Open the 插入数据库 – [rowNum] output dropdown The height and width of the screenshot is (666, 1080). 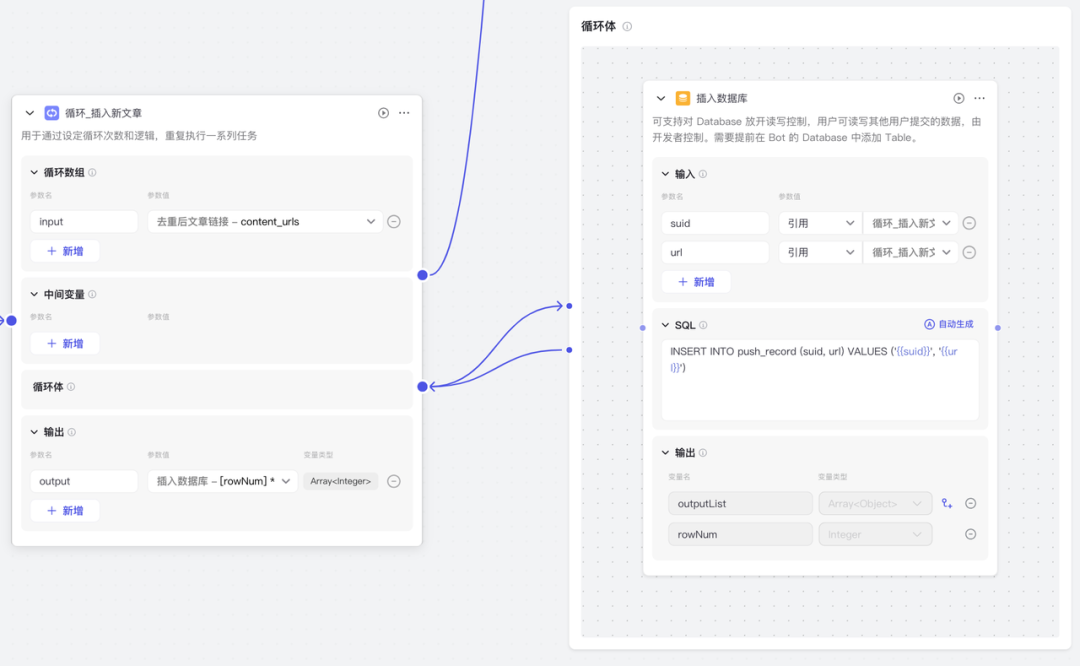click(222, 481)
